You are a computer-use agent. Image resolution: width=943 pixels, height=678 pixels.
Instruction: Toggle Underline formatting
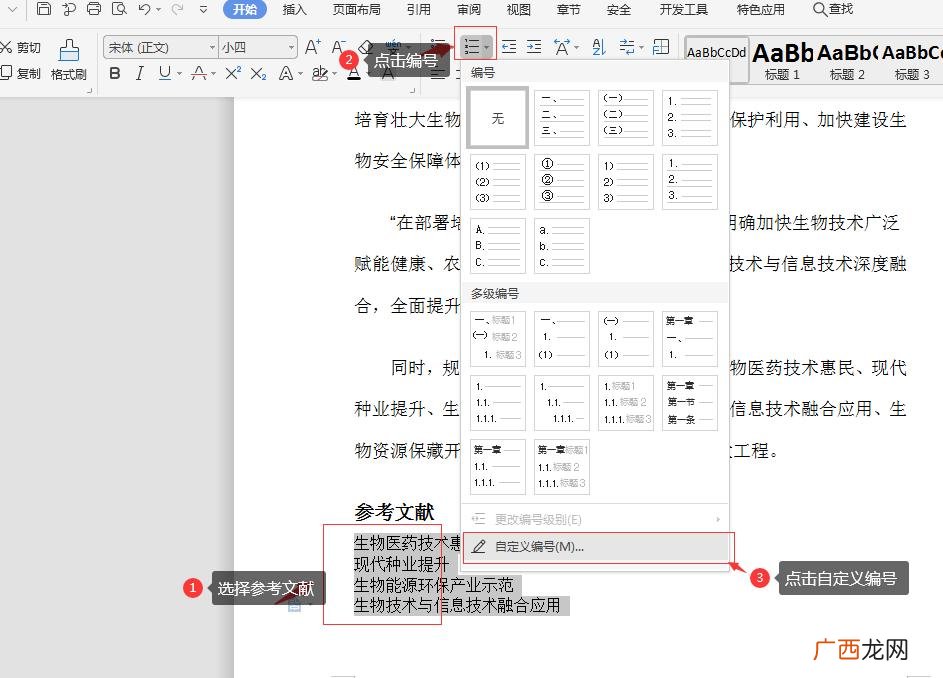point(165,73)
